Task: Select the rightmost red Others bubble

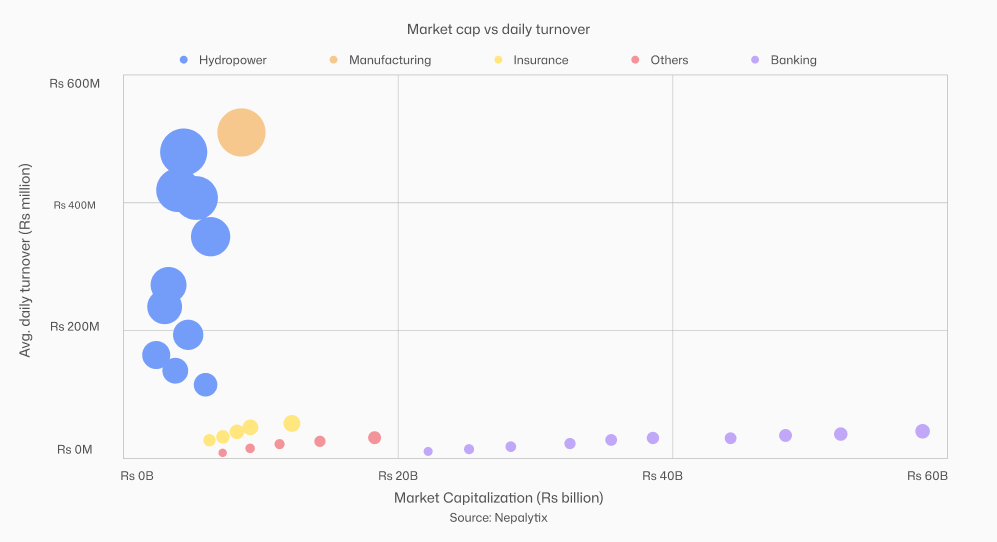Action: (x=374, y=437)
